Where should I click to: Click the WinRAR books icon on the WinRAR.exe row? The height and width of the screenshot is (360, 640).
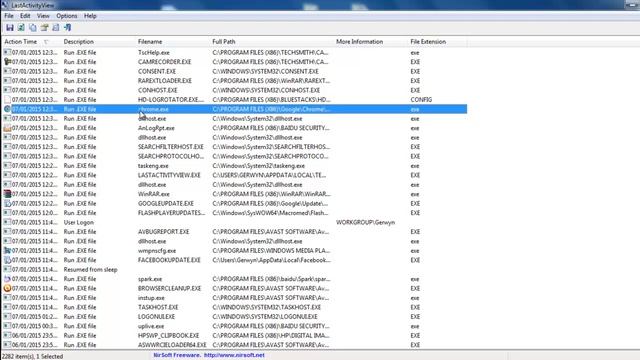pos(7,194)
